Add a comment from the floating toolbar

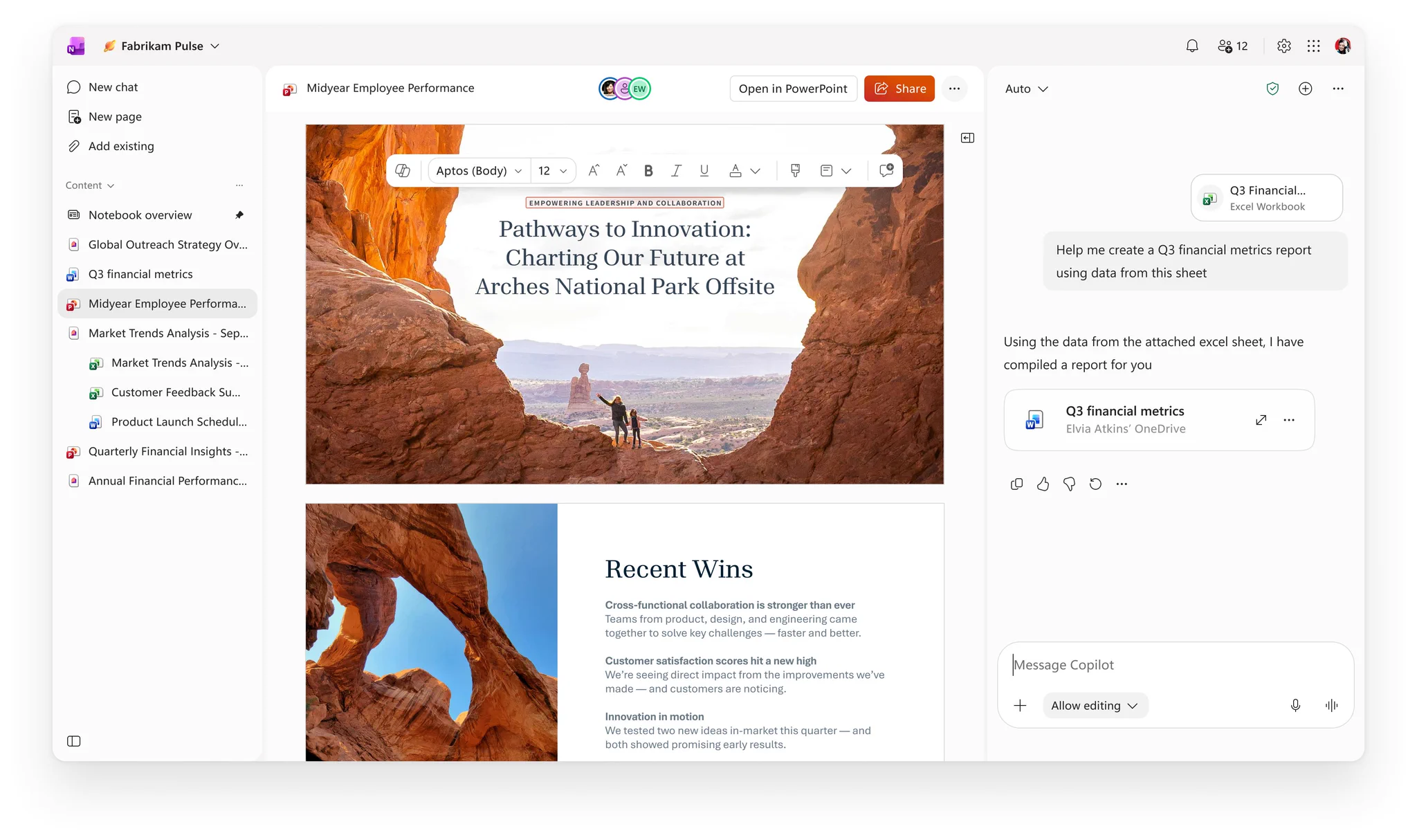coord(886,170)
